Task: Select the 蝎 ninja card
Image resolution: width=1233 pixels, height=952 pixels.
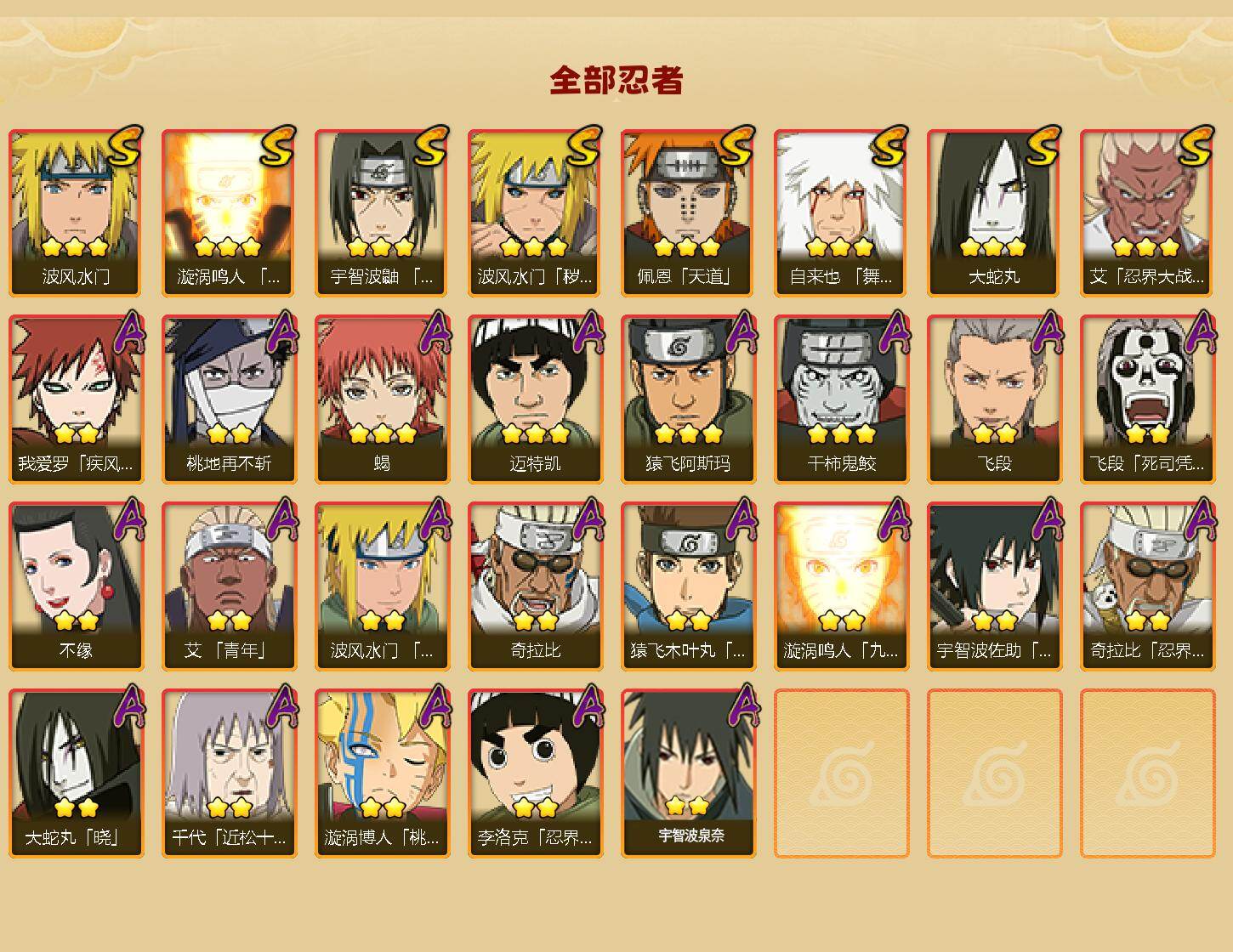Action: click(382, 399)
